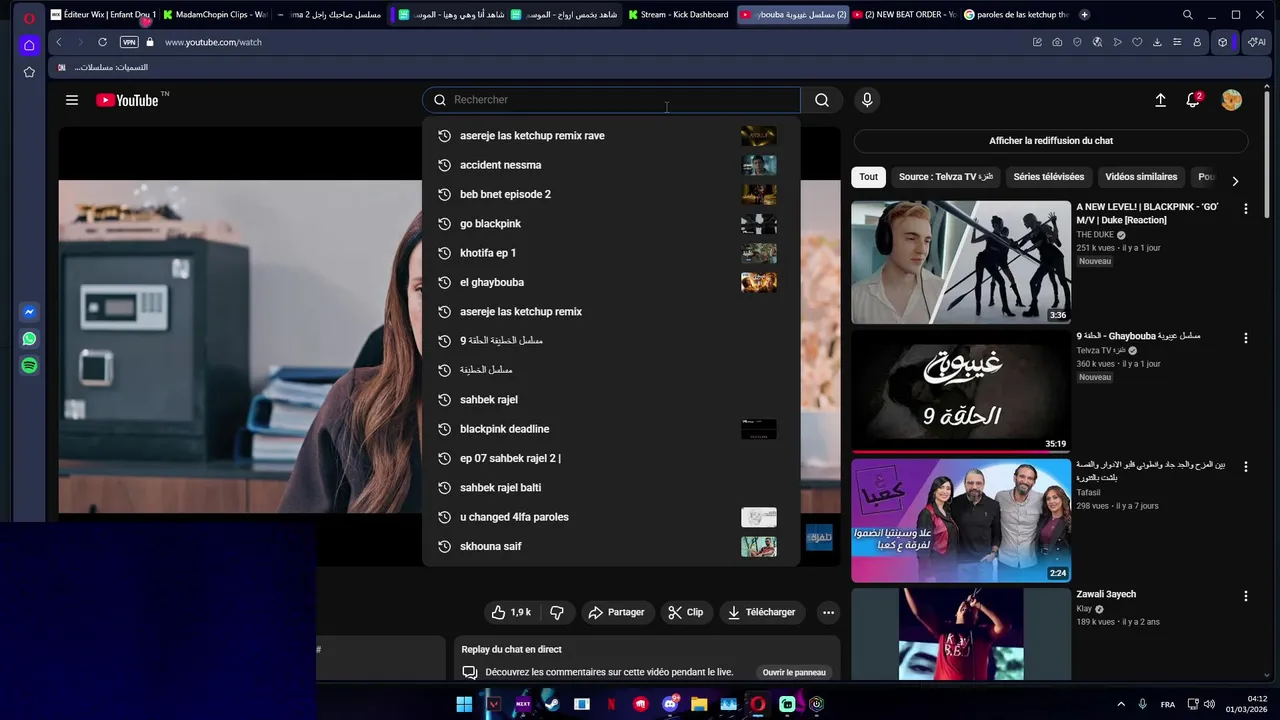This screenshot has height=720, width=1280.
Task: Toggle Opera VPN badge
Action: coord(129,42)
